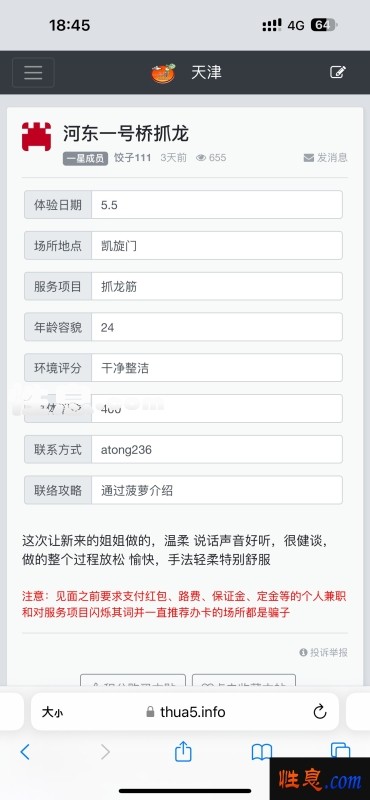Click the 投诉举报 report link
Screen dimensions: 370x800
pyautogui.click(x=324, y=652)
